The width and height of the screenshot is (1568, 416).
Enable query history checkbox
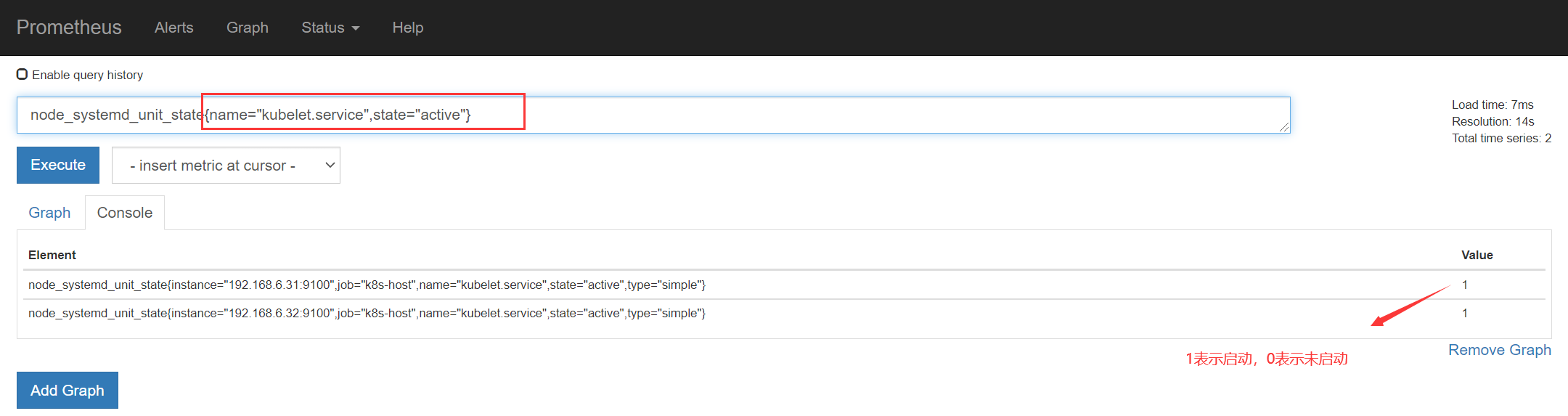[x=23, y=74]
